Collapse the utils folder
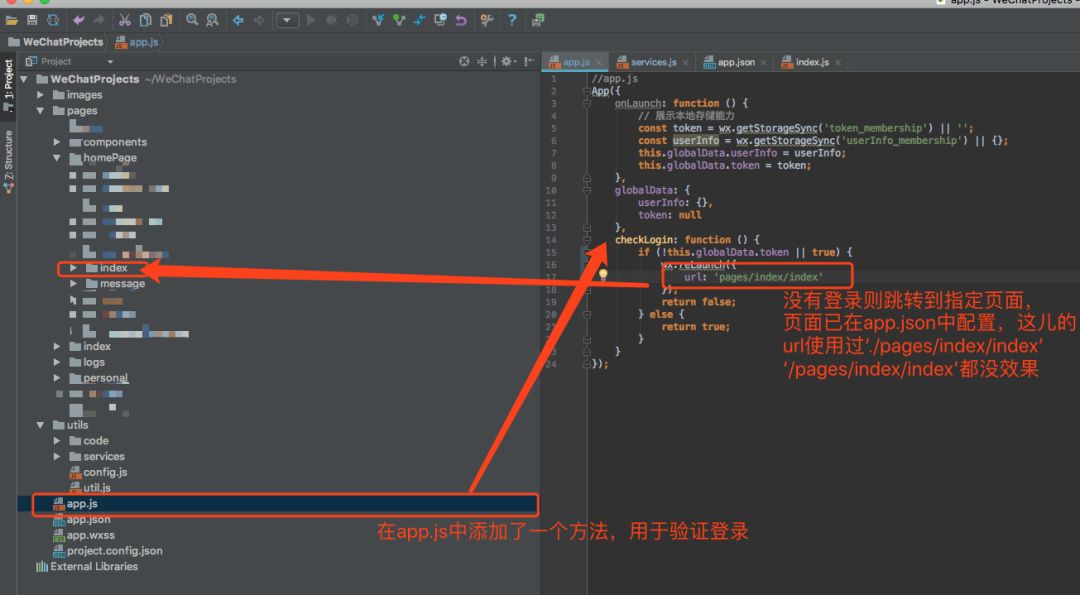The image size is (1080, 595). click(41, 425)
